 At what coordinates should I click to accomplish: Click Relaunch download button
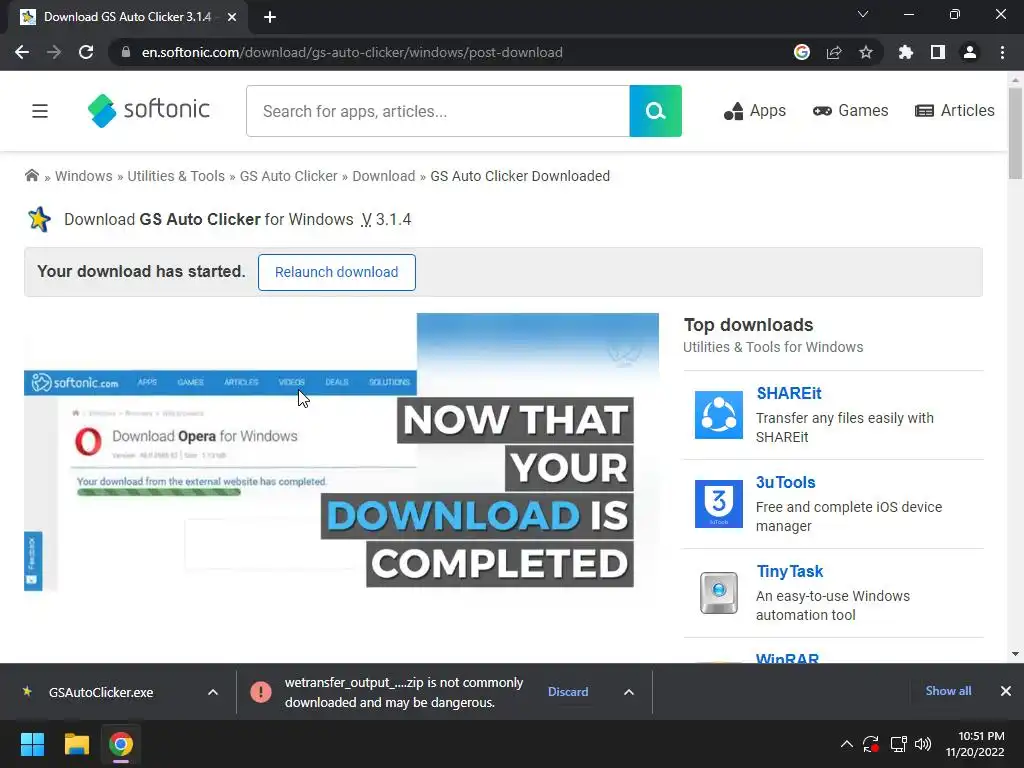coord(336,272)
